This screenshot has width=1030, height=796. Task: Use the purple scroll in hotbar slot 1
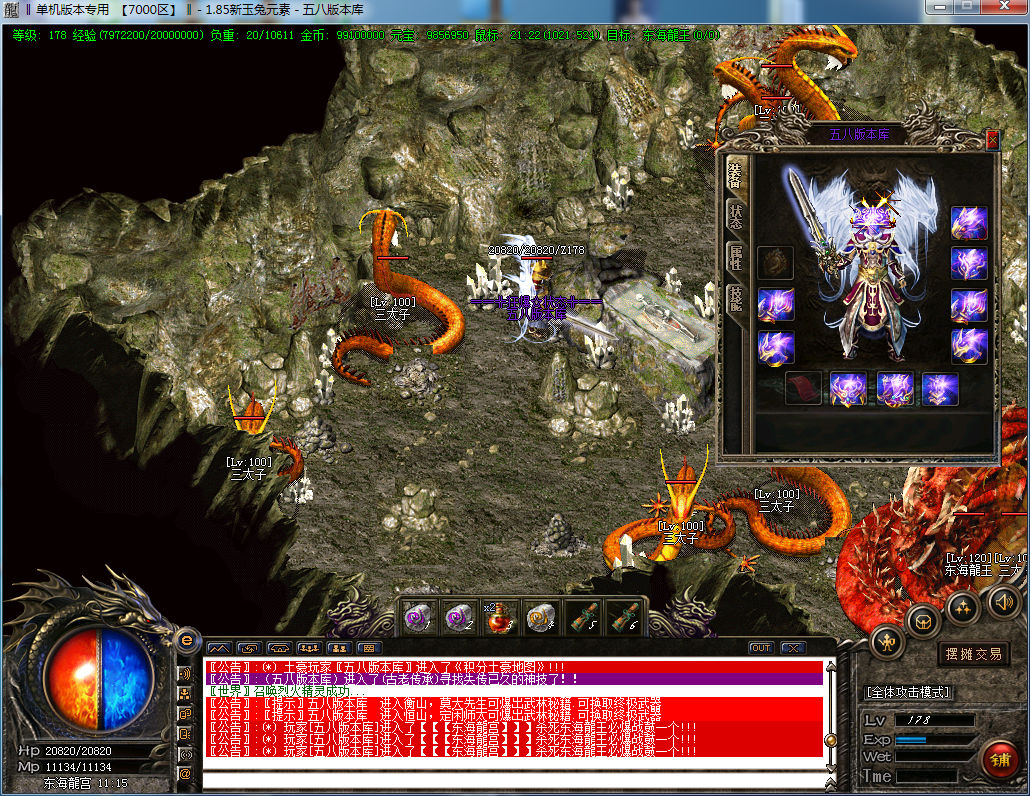pos(417,617)
